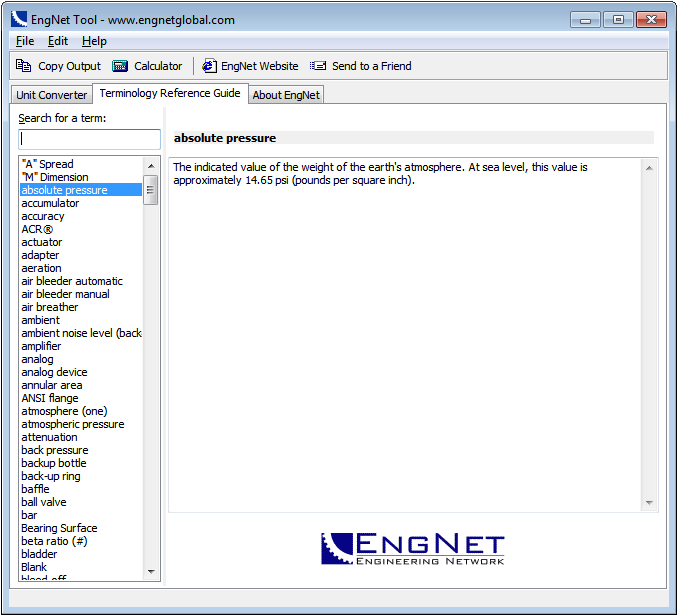Image resolution: width=678 pixels, height=616 pixels.
Task: Click the definition pane scroll up arrow
Action: [649, 168]
